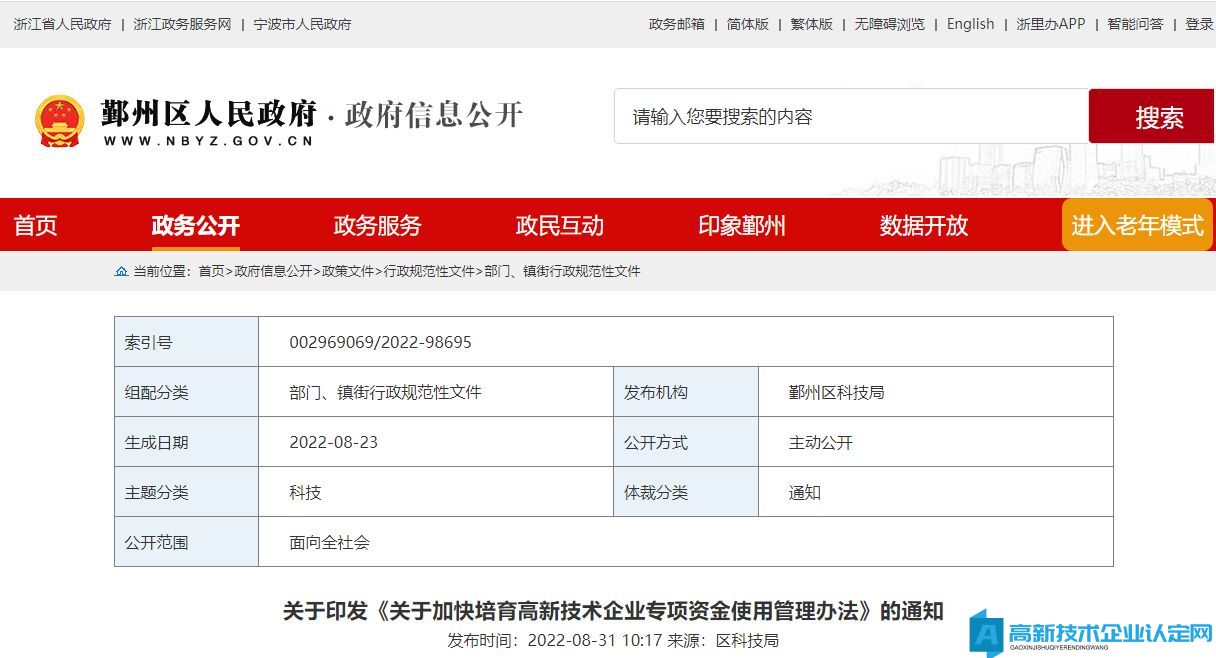
Task: Open 数据开放 navigation item
Action: click(x=923, y=225)
